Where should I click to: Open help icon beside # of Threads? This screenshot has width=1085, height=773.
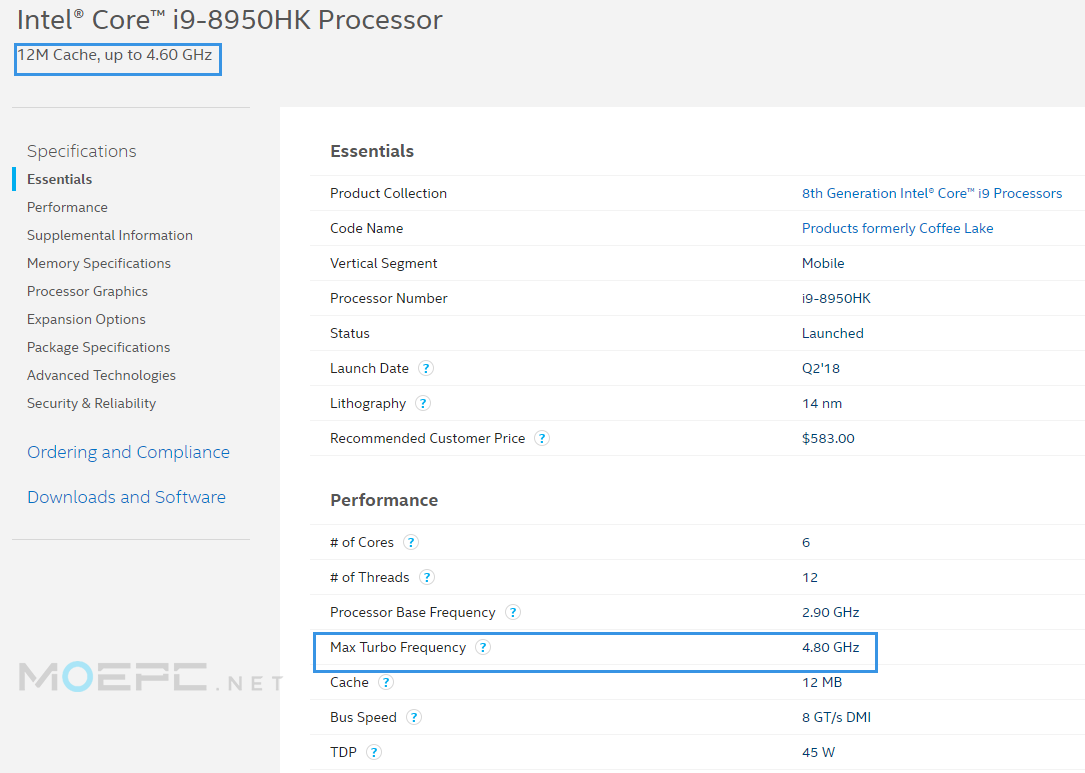(427, 577)
